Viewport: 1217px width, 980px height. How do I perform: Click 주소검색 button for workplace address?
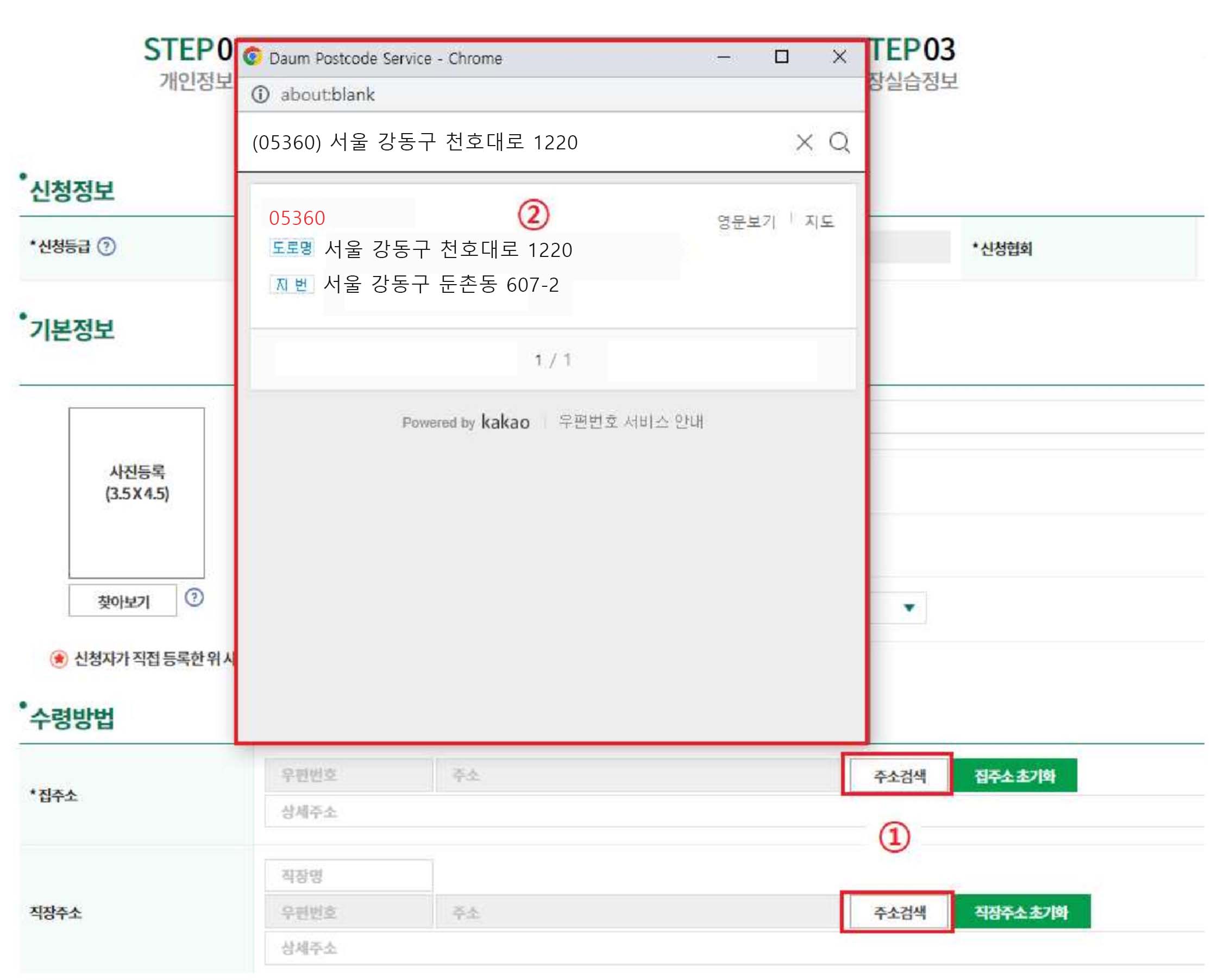click(900, 912)
